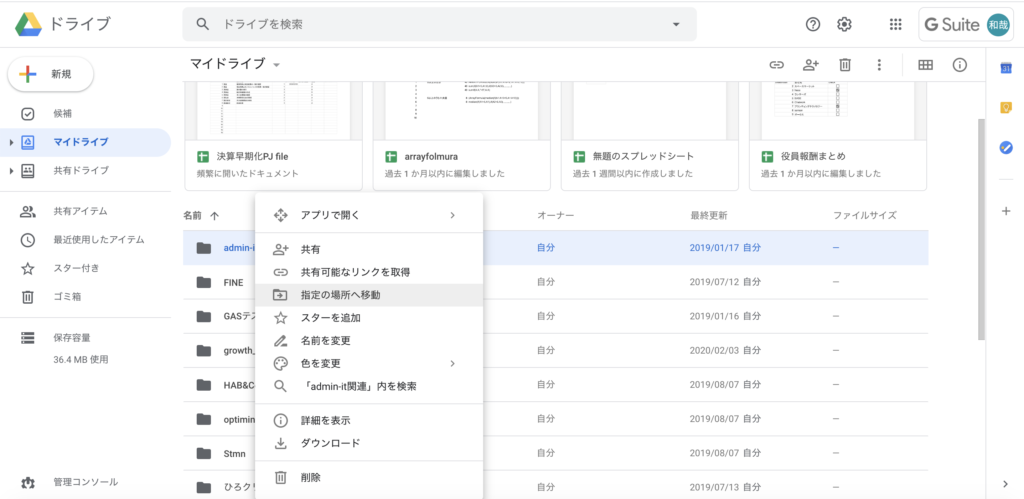This screenshot has width=1024, height=499.
Task: Open Google Tasks side panel icon
Action: (1006, 148)
